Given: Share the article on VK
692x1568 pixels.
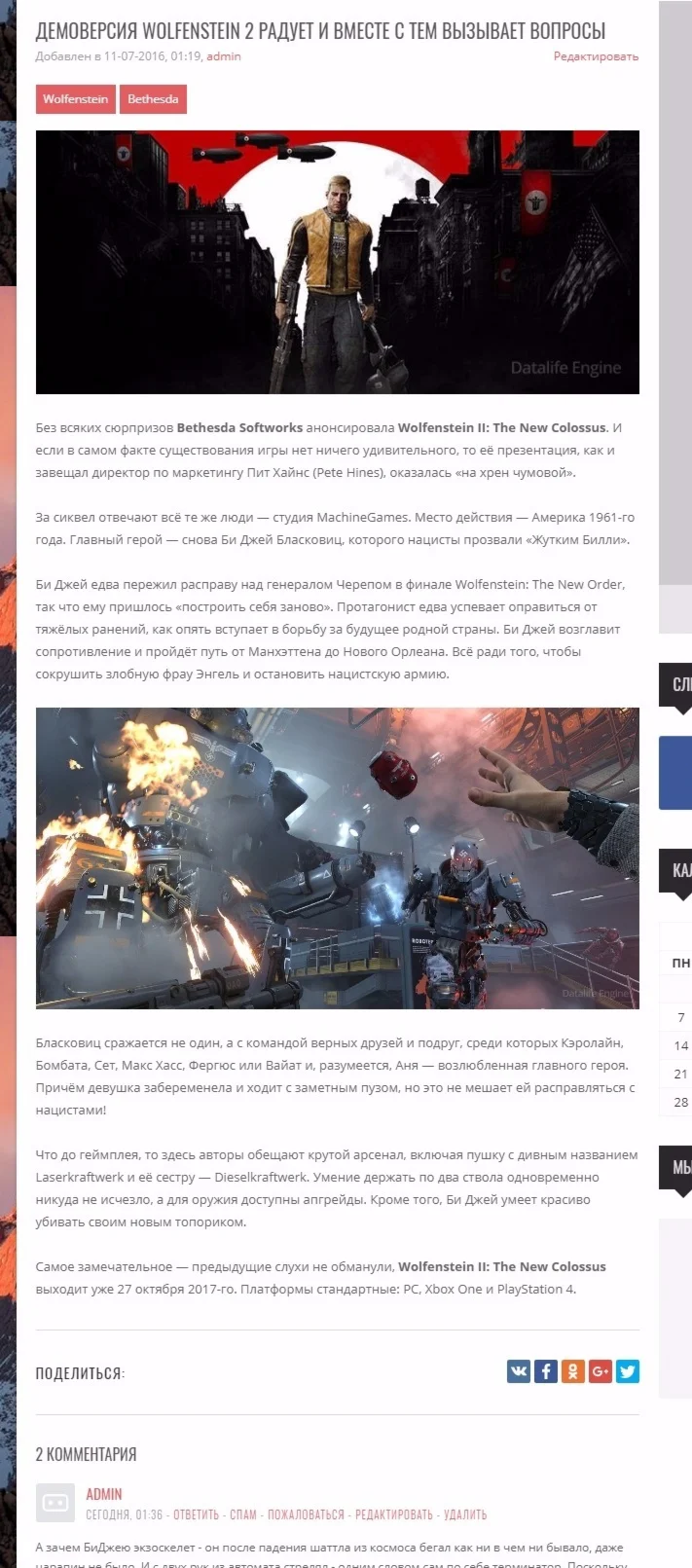Looking at the screenshot, I should coord(519,1371).
